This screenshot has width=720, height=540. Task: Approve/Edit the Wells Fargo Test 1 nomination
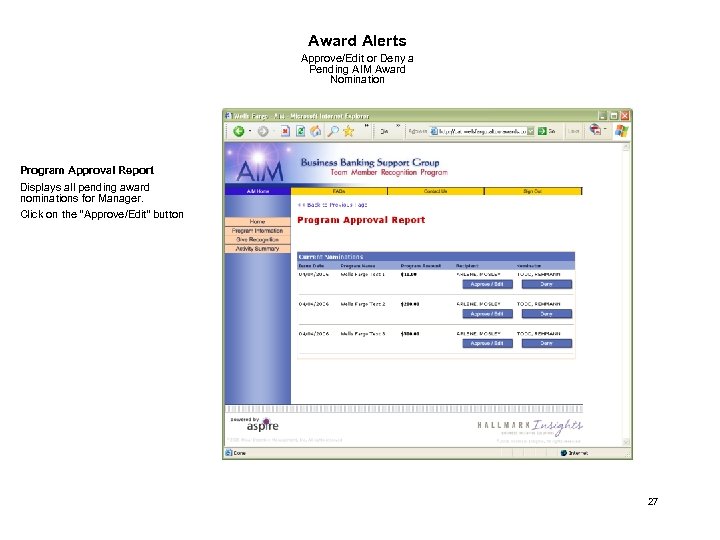click(487, 284)
